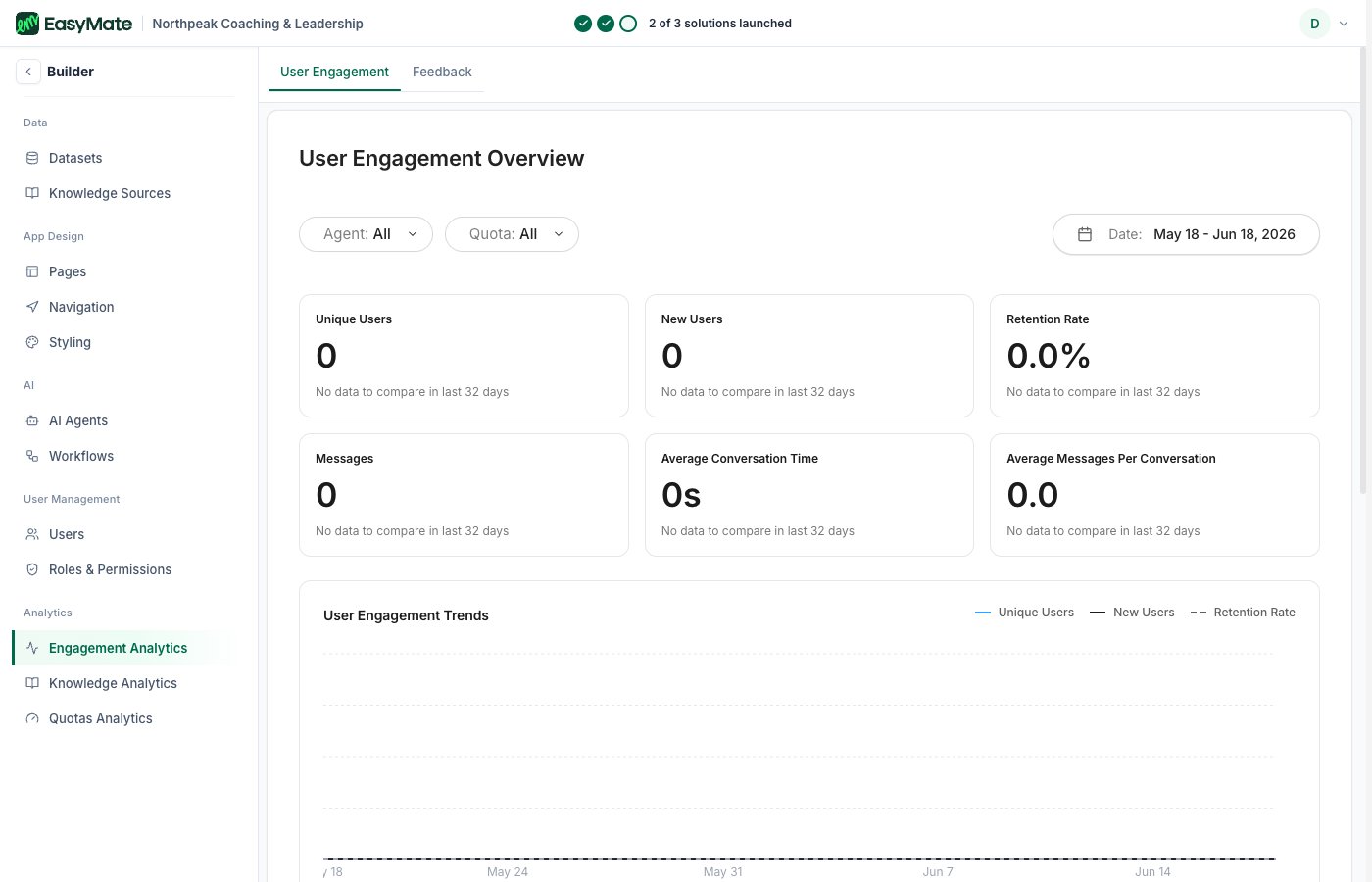The height and width of the screenshot is (882, 1372).
Task: Open Quotas Analytics
Action: click(123, 718)
